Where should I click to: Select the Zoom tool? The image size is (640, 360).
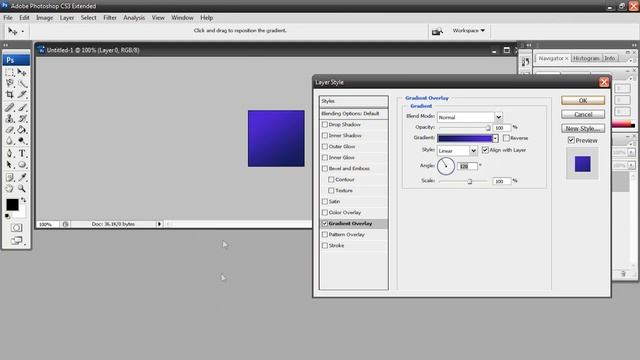coord(22,189)
